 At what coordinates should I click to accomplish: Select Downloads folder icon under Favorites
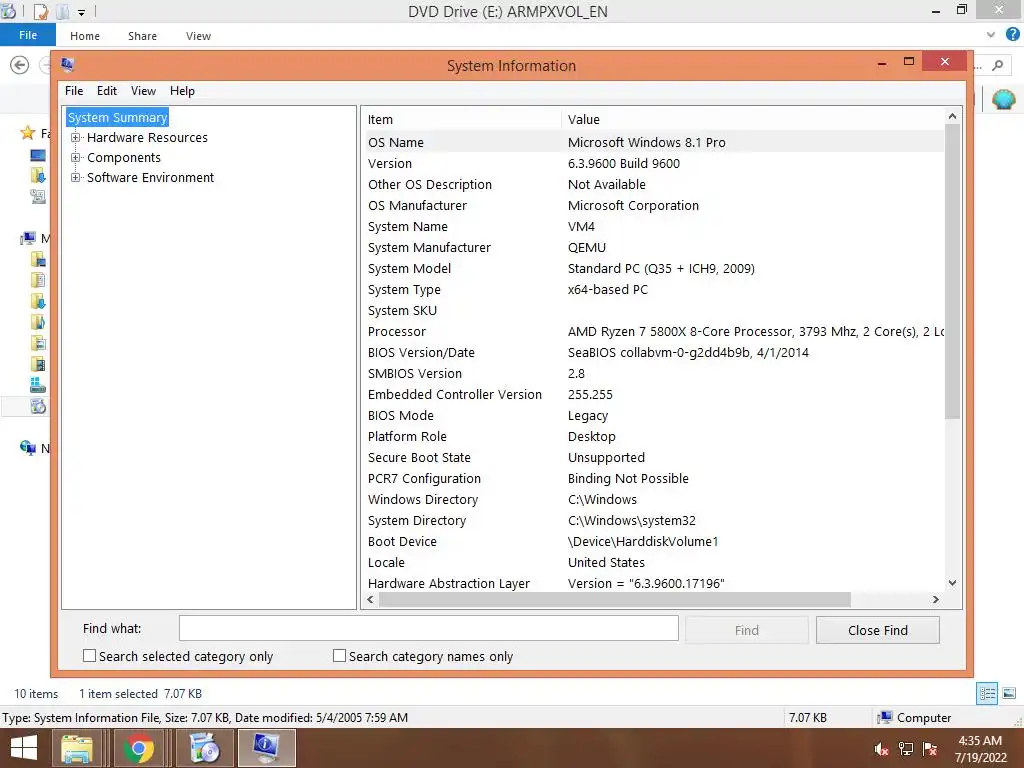(x=38, y=175)
